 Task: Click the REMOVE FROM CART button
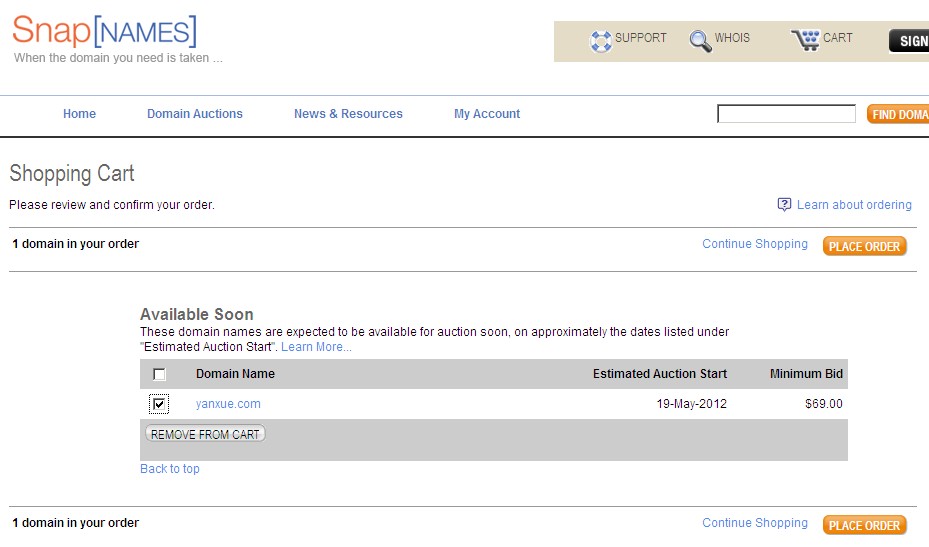[205, 434]
